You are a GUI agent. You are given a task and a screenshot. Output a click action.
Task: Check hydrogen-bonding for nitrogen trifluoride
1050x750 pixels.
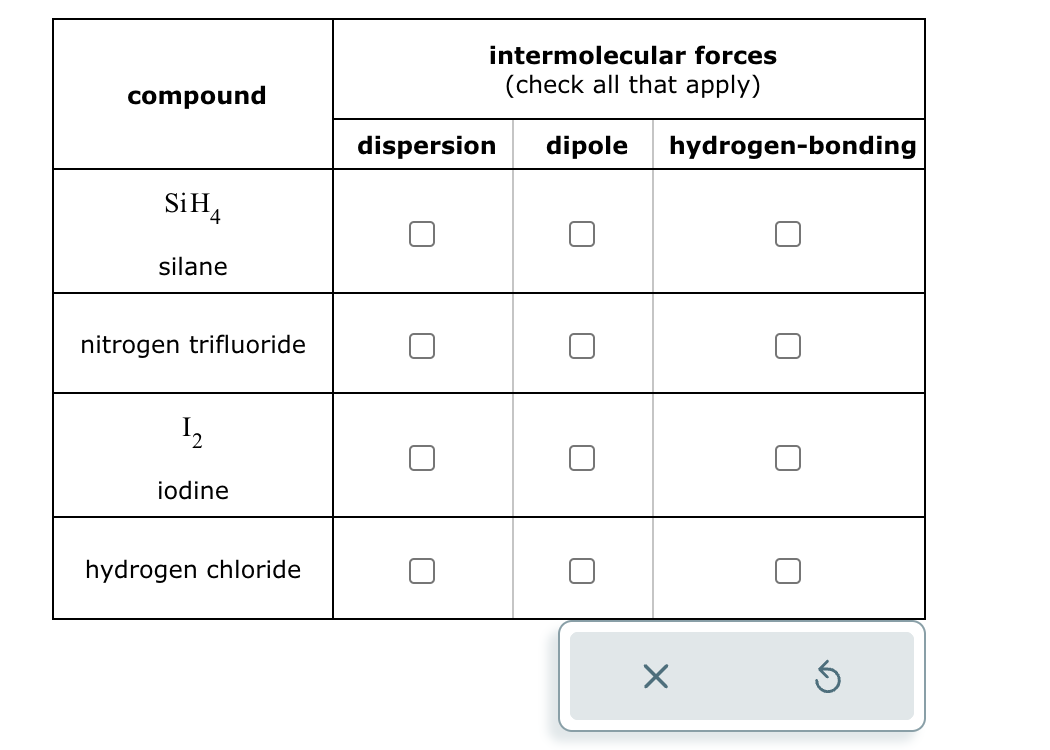click(788, 345)
